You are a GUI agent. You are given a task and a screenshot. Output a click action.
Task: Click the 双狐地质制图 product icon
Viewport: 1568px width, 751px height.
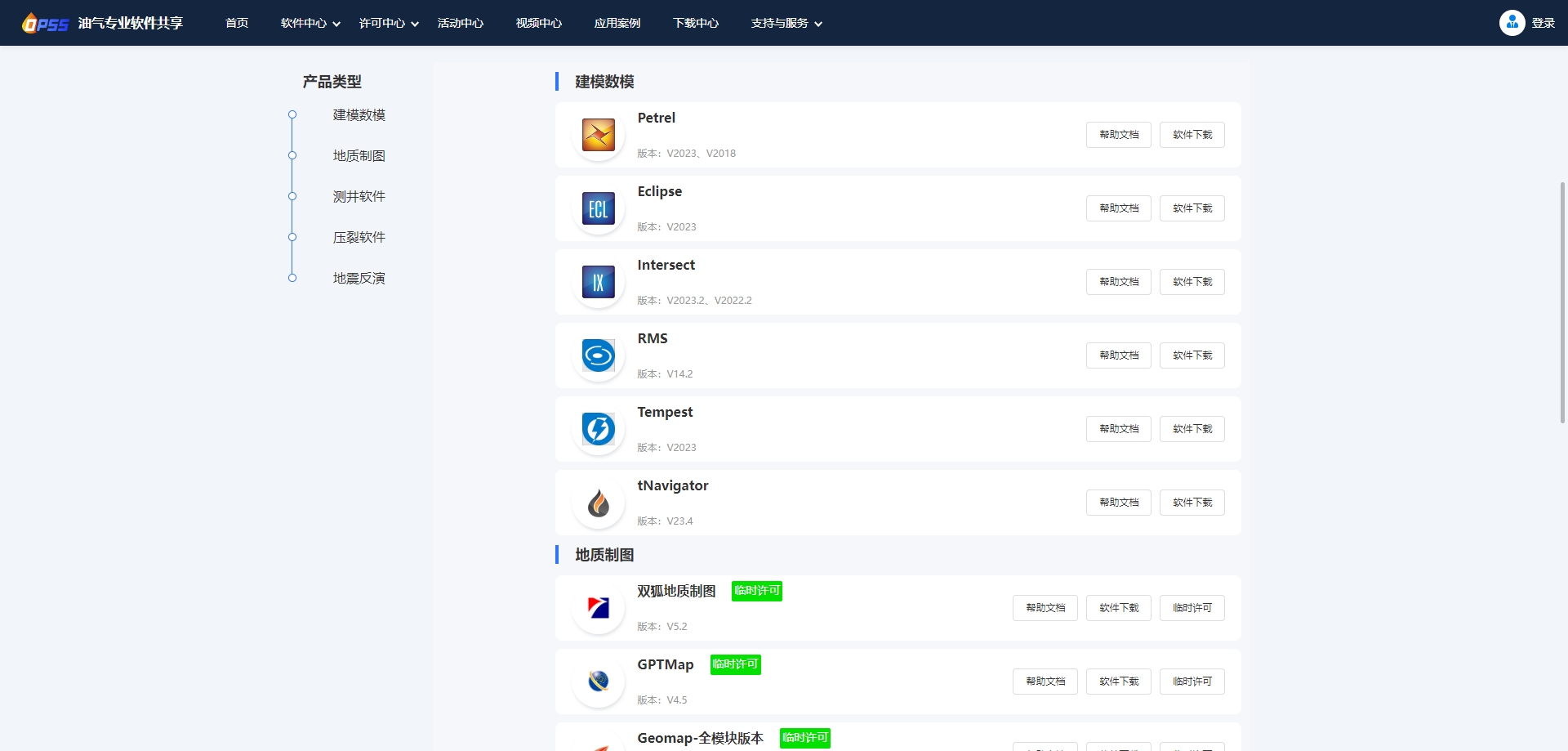coord(599,608)
